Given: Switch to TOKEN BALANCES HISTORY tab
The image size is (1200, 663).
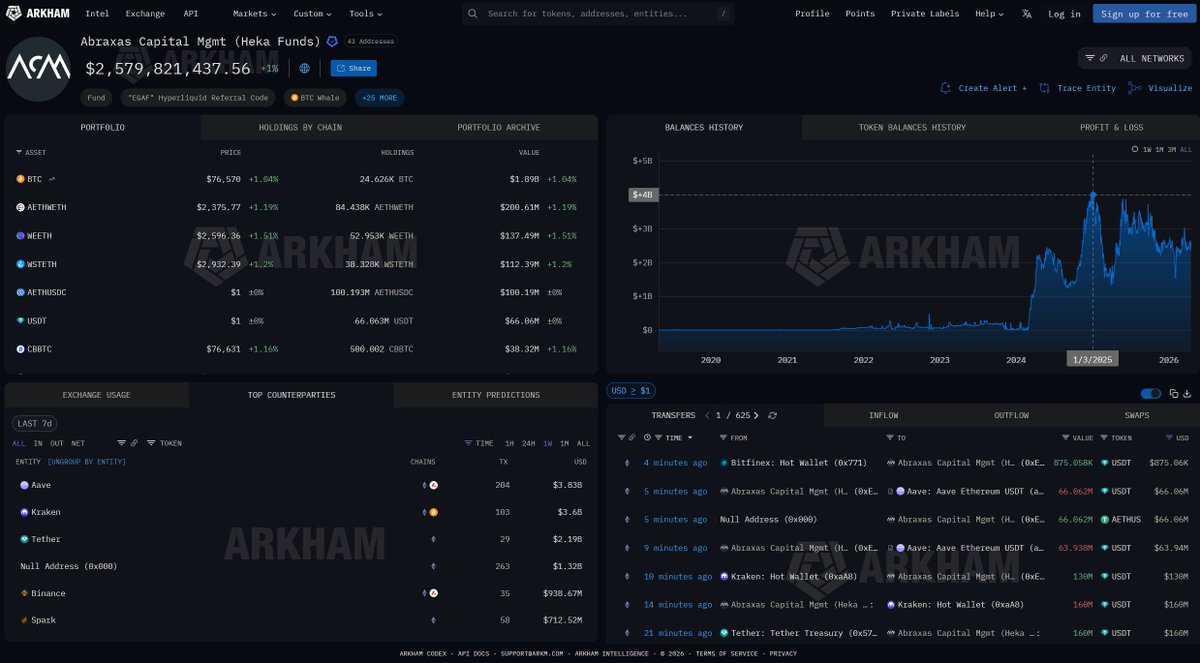Looking at the screenshot, I should pos(912,127).
